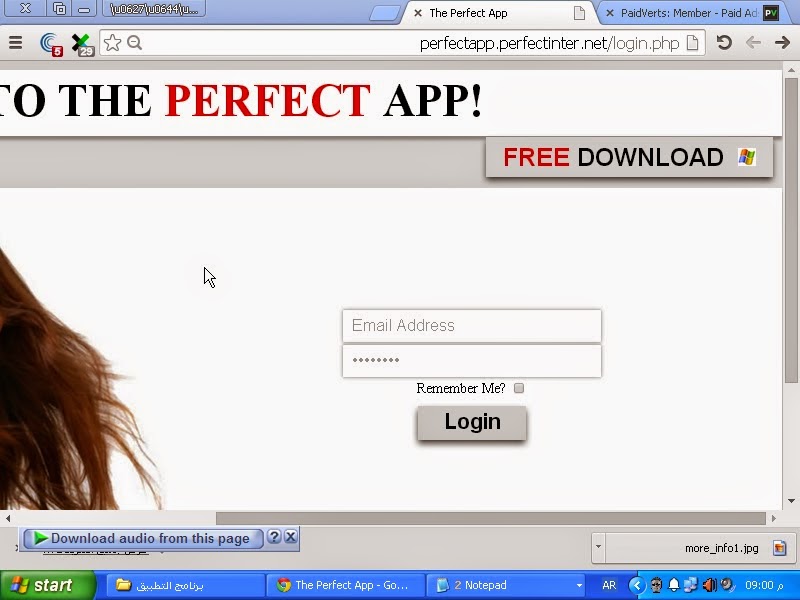Click the vertical scrollbar down arrow
Screen dimensions: 800x600
pyautogui.click(x=791, y=501)
